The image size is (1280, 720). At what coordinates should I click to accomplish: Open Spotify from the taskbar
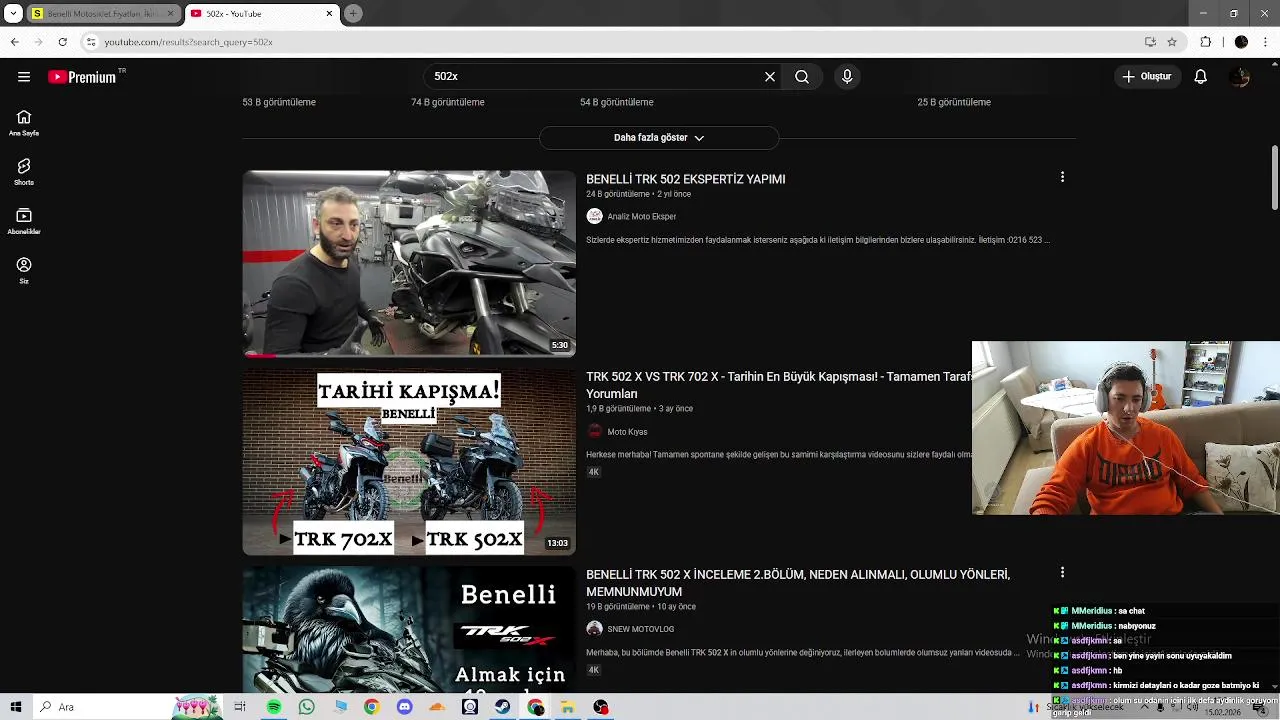(274, 707)
